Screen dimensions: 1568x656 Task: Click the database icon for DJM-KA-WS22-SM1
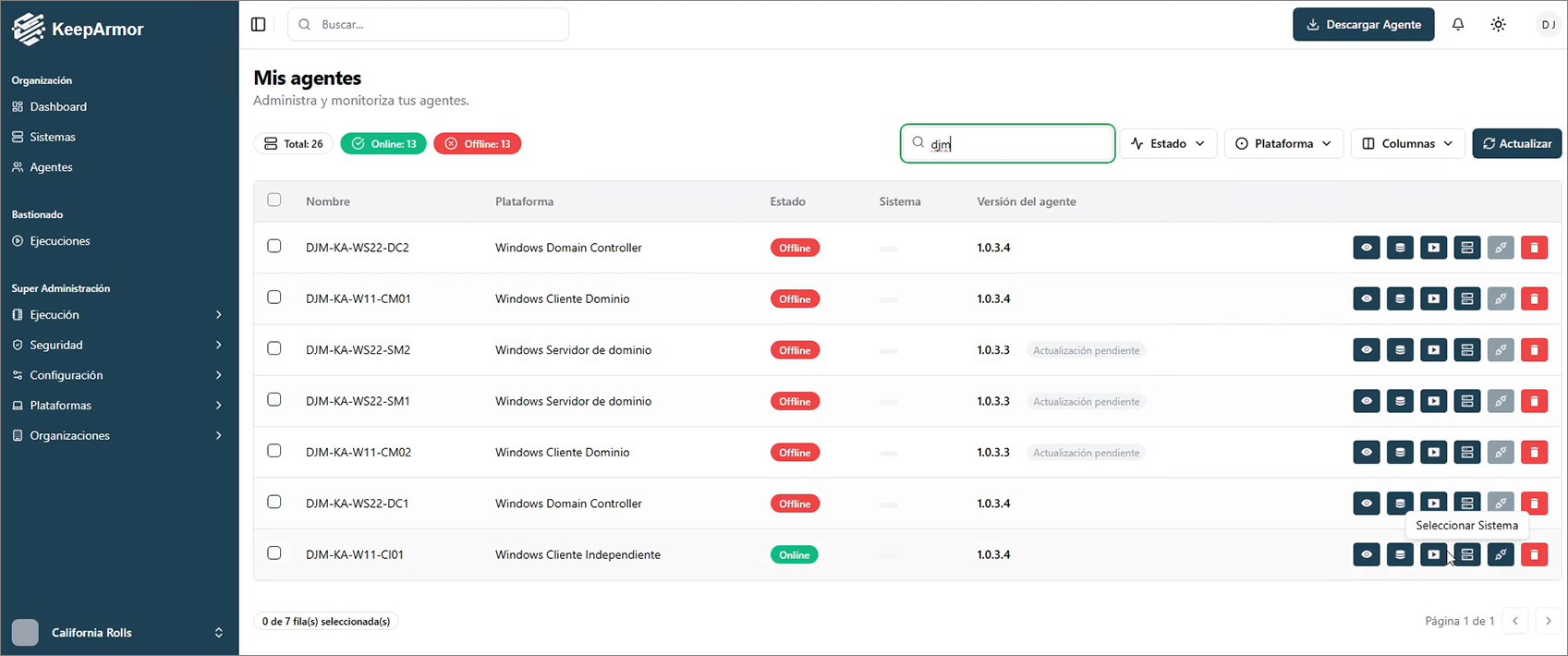1400,401
